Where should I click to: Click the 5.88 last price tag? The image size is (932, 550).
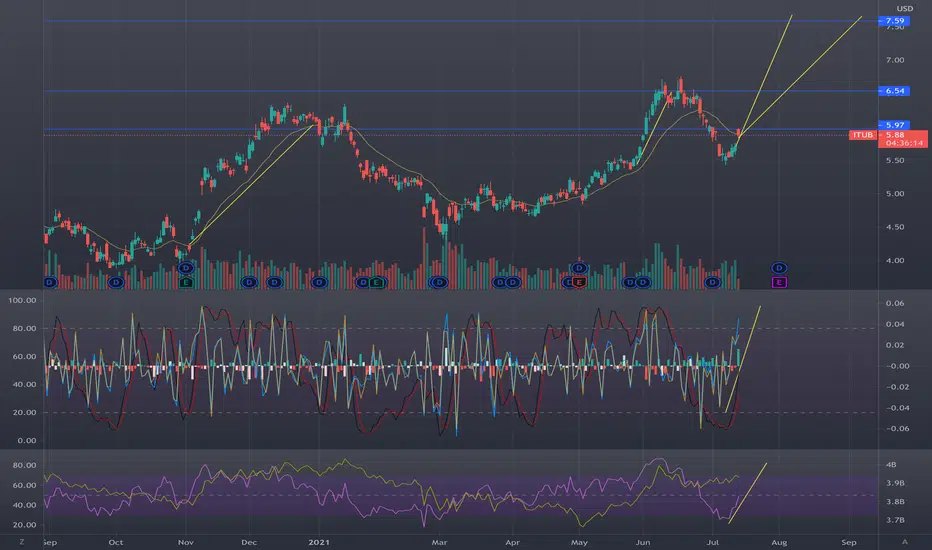[x=895, y=135]
